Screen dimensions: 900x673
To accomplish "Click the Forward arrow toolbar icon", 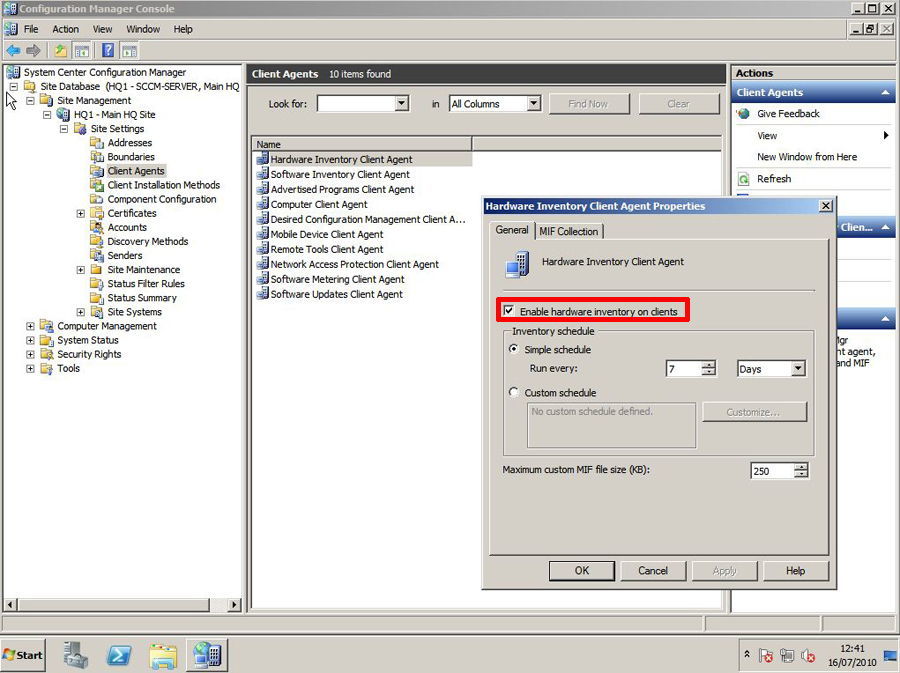I will 33,50.
